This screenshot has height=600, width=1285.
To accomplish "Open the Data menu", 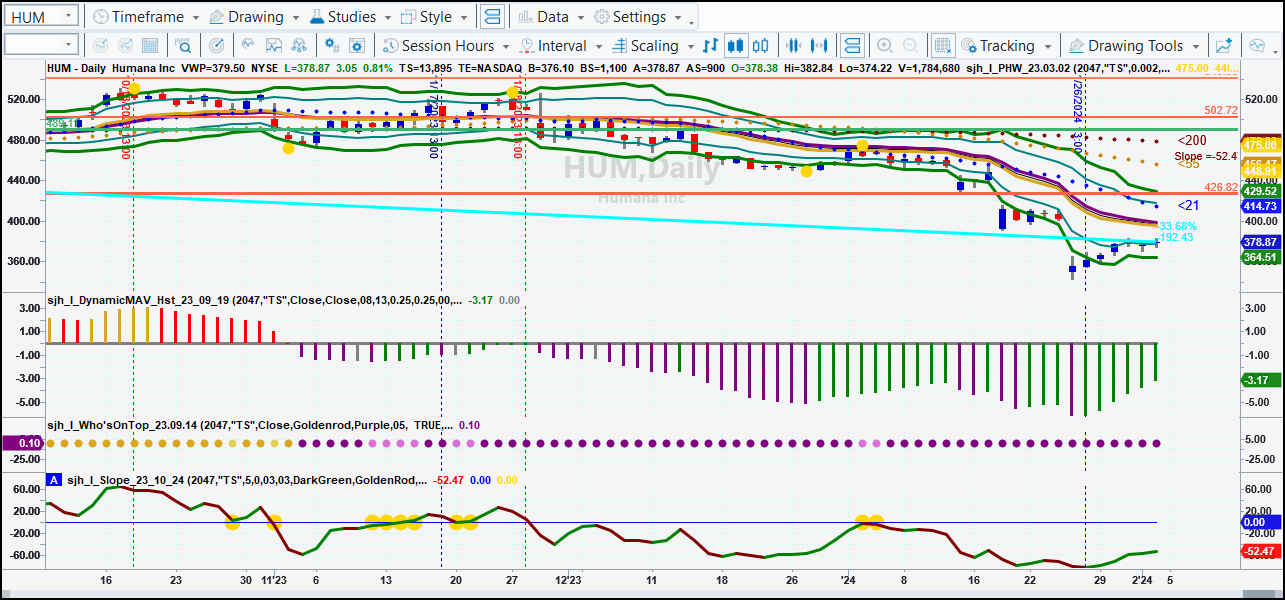I will 552,17.
